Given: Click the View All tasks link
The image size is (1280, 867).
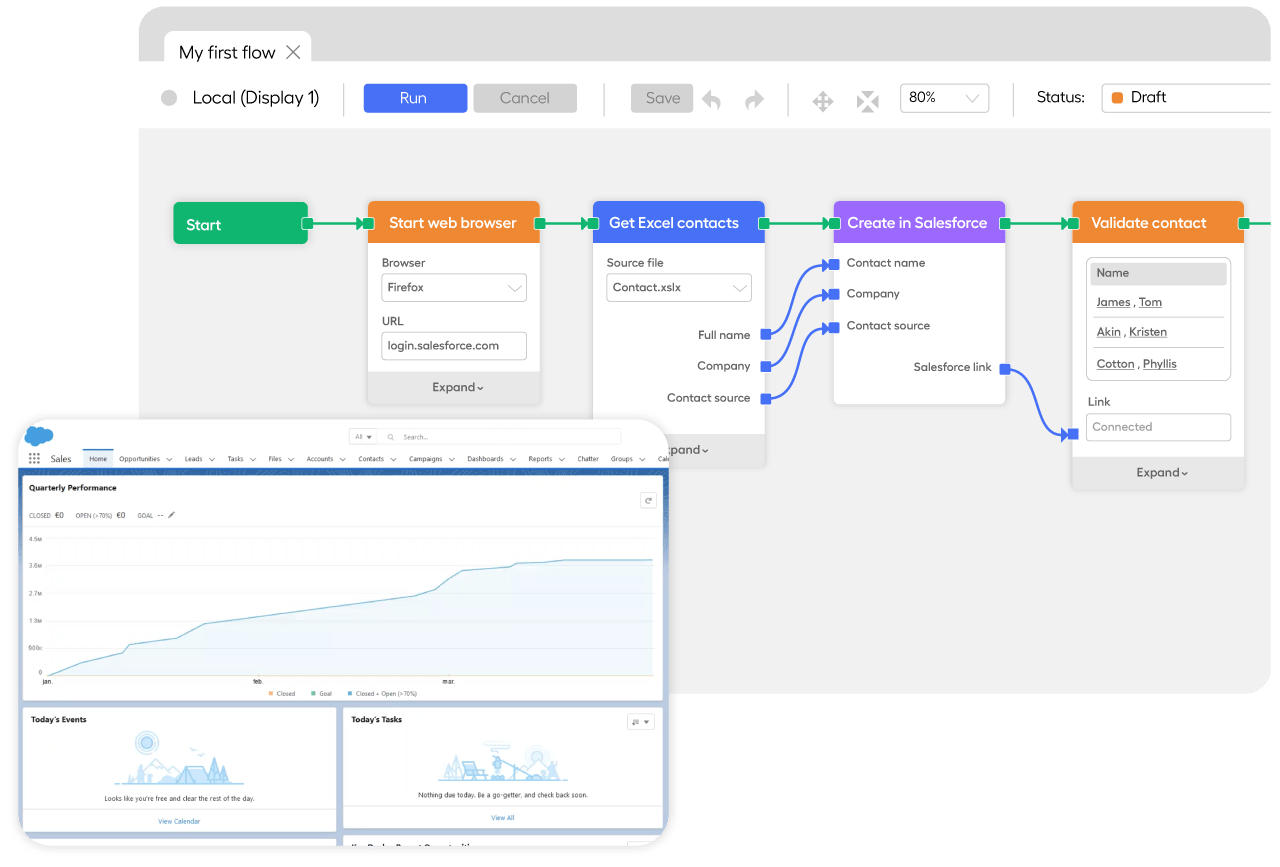Looking at the screenshot, I should click(503, 818).
